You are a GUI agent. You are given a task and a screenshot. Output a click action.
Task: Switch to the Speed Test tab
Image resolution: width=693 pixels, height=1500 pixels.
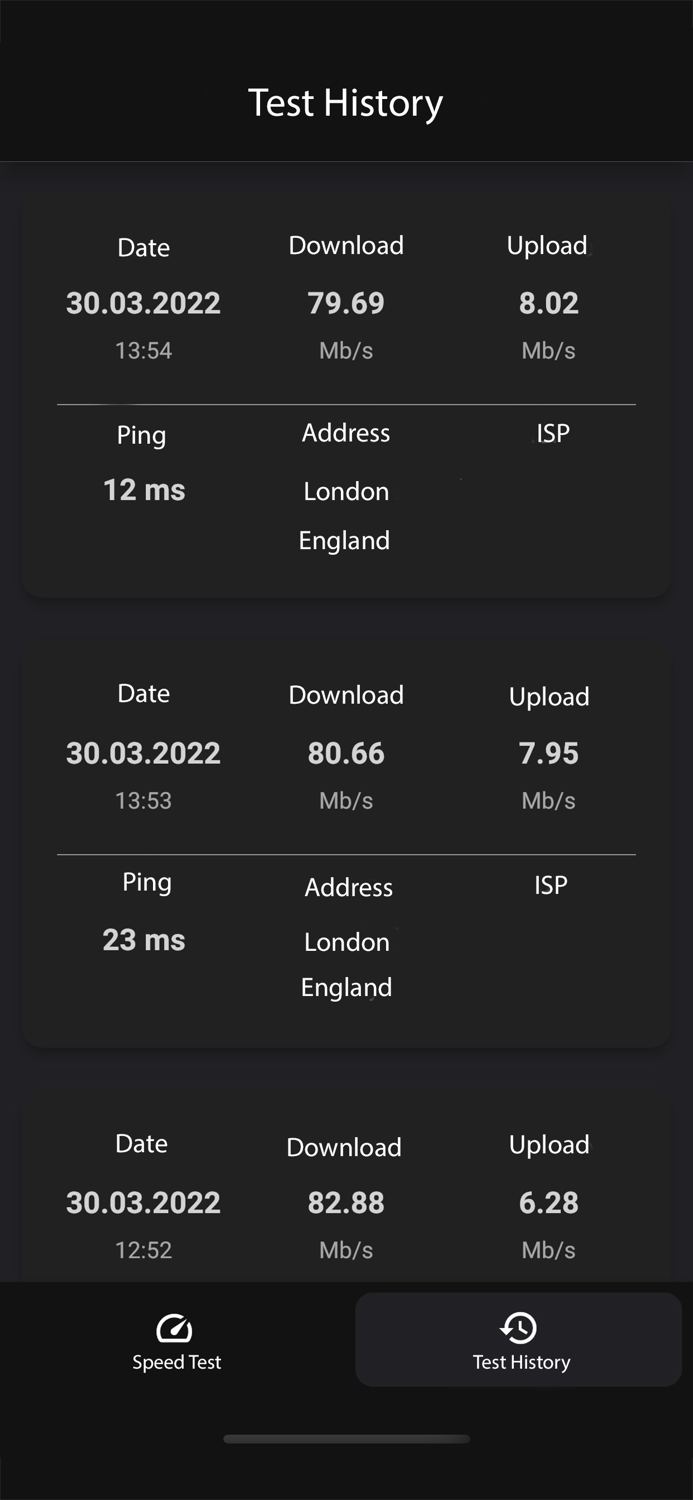coord(174,1340)
